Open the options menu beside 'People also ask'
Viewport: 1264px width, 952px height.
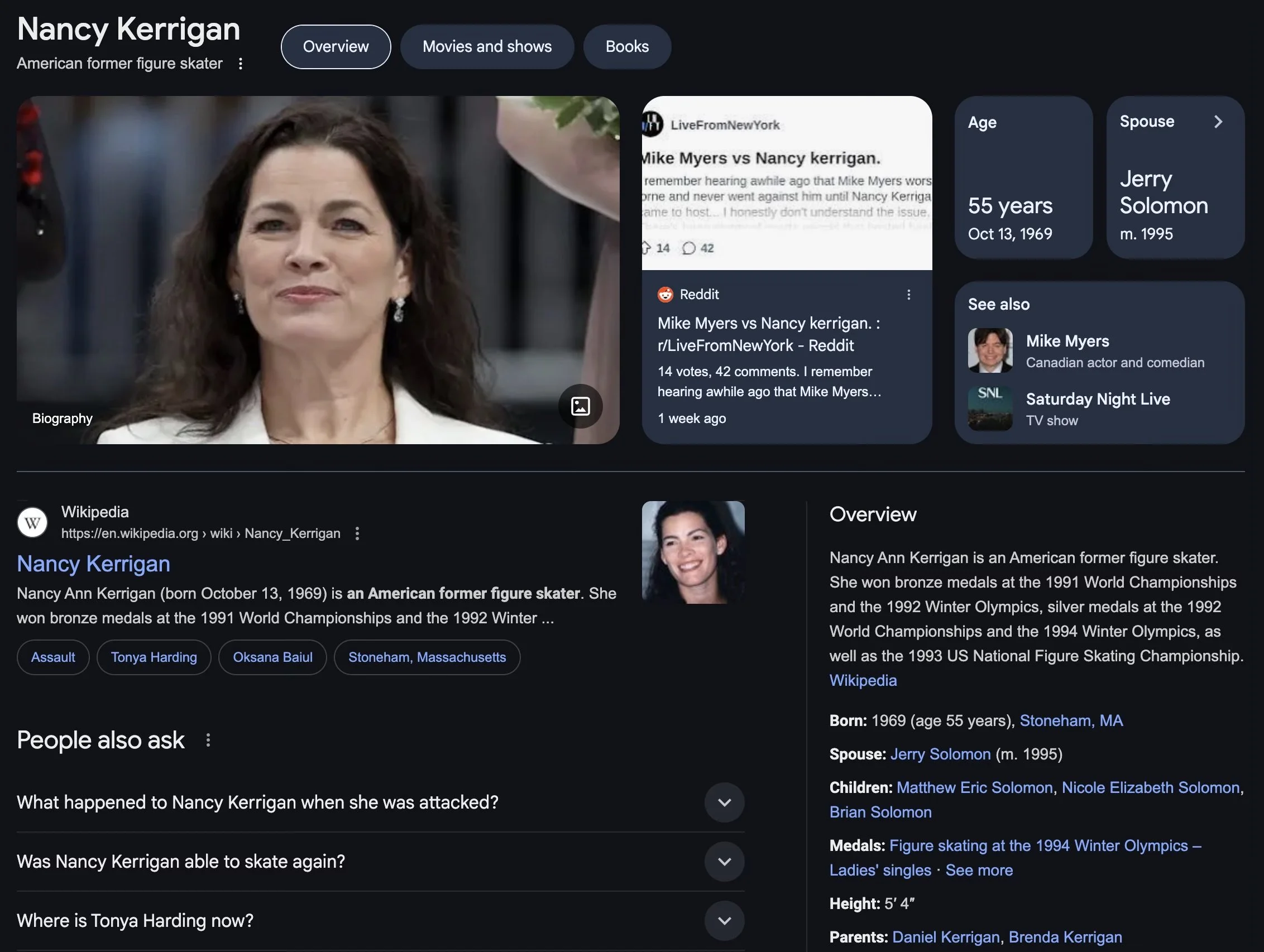(x=208, y=740)
